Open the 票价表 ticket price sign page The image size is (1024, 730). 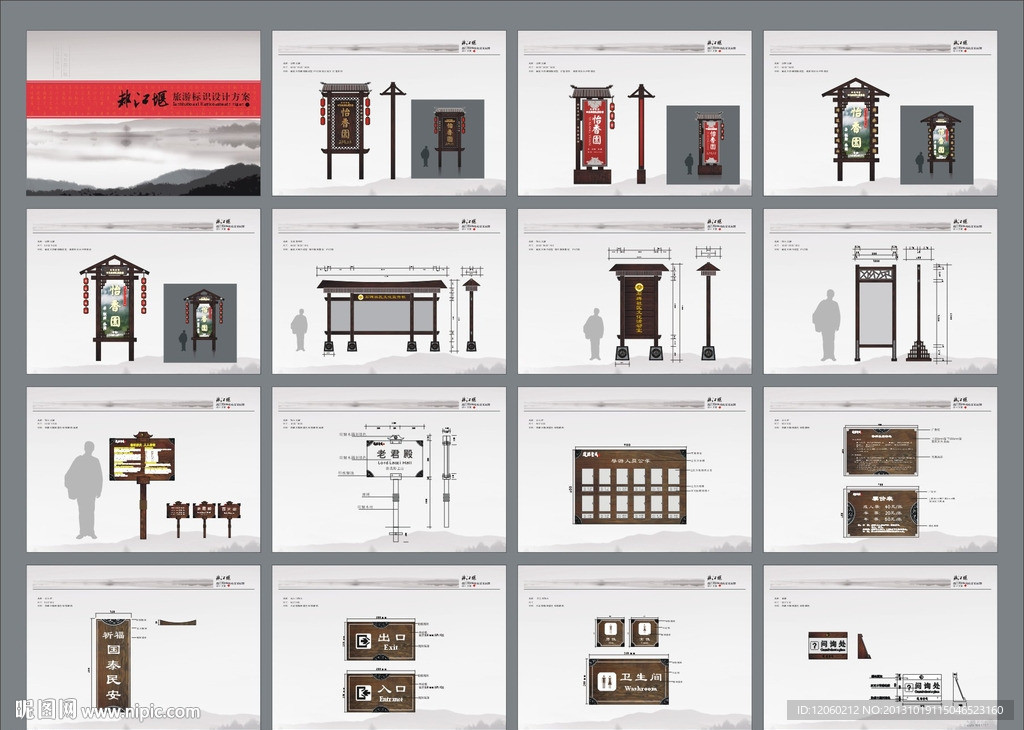(x=880, y=469)
